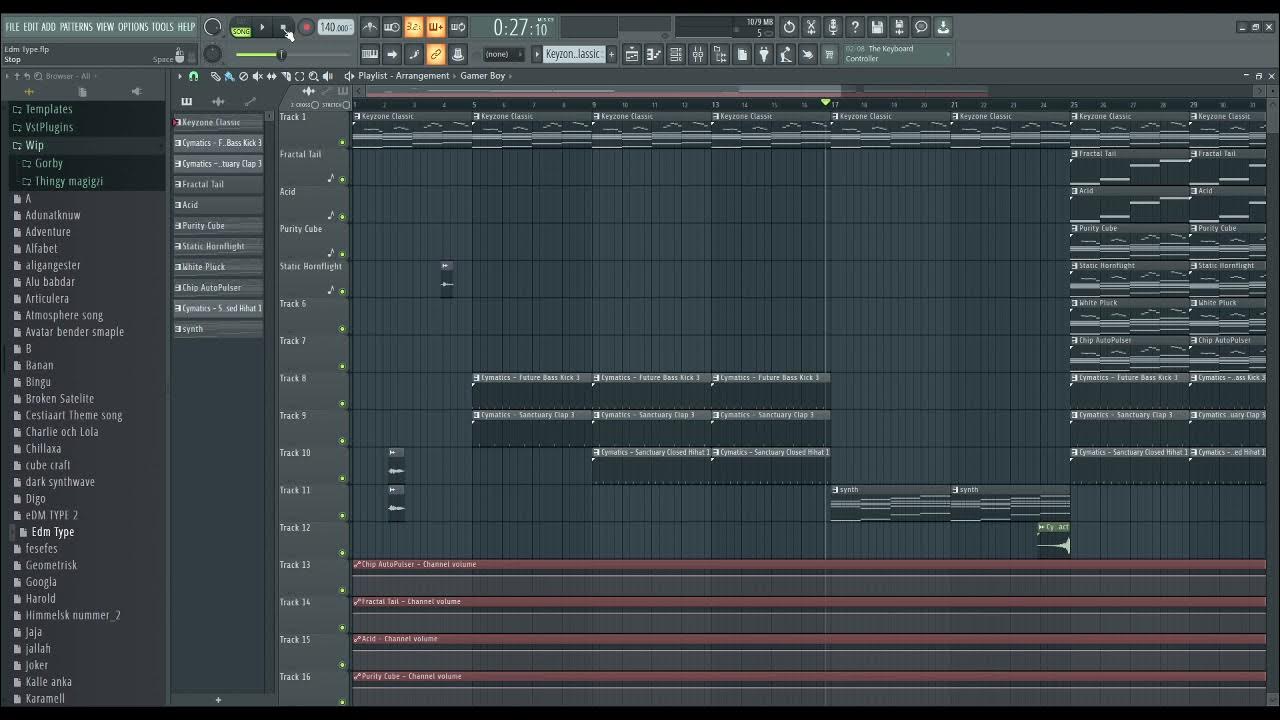
Task: Click the main volume knob
Action: point(213,27)
